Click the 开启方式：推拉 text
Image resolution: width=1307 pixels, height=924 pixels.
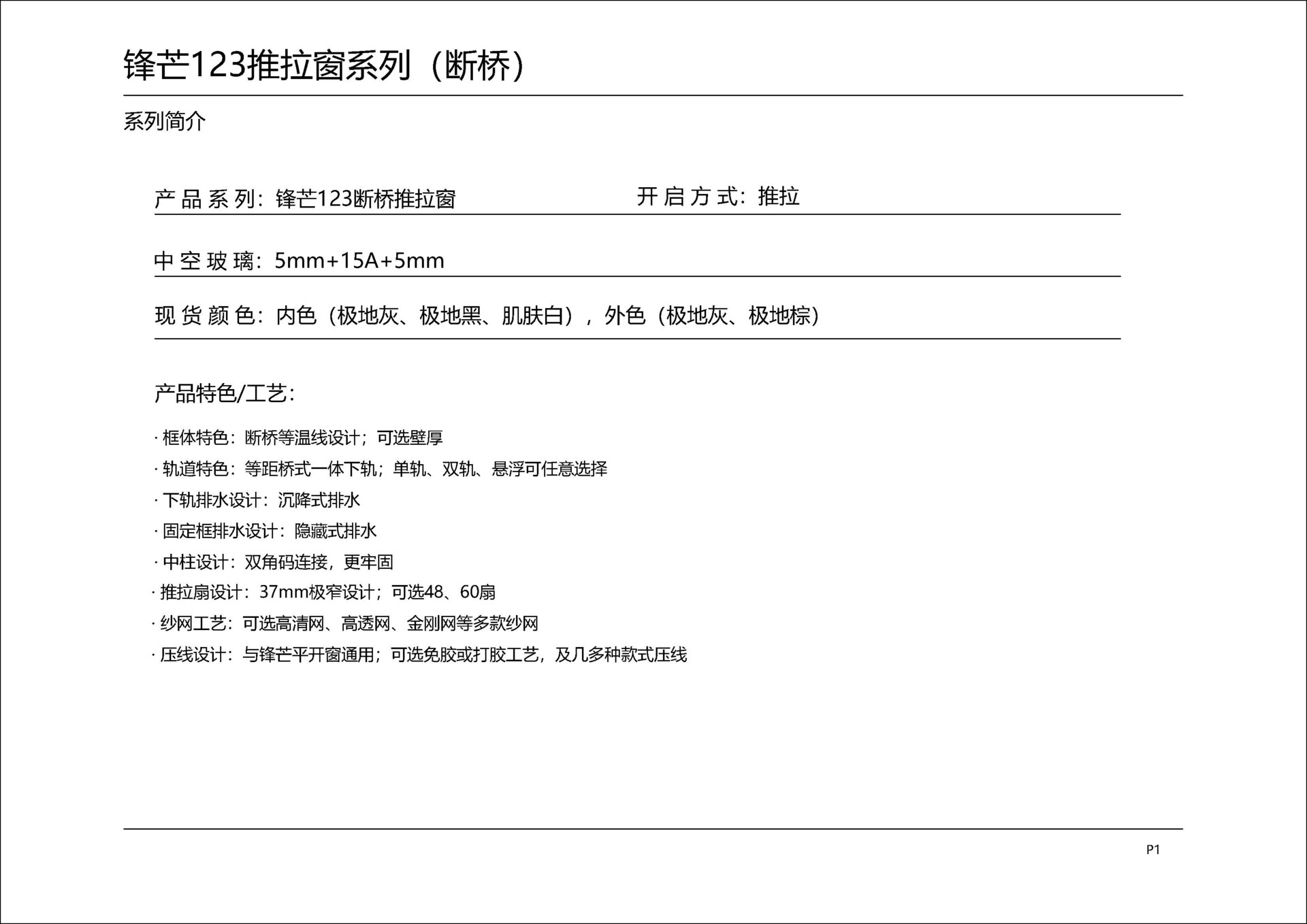click(717, 197)
